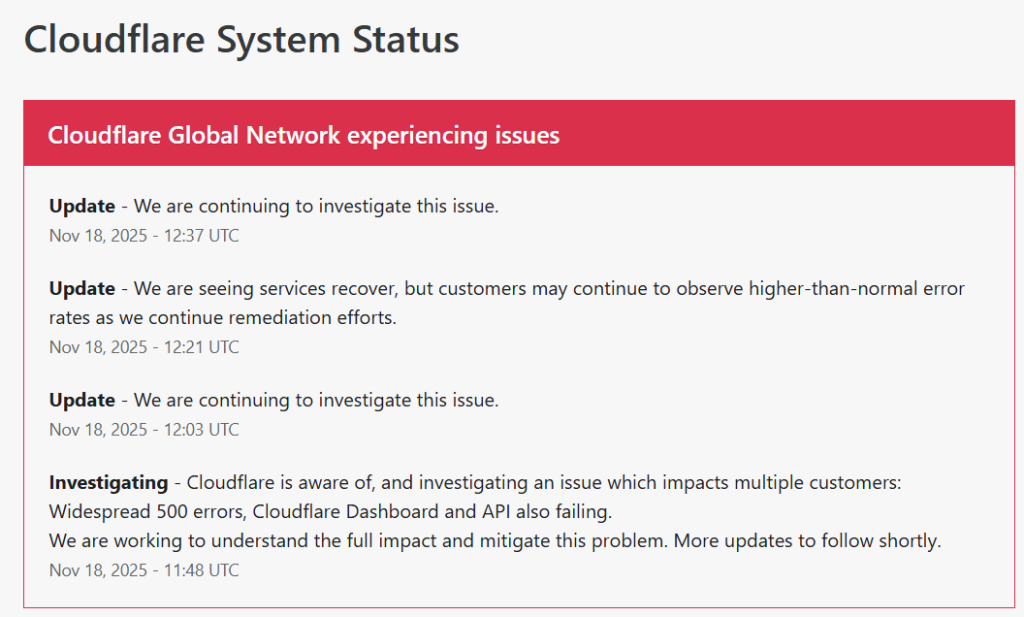Open the Cloudflare Global Network experiencing issues incident

303,135
